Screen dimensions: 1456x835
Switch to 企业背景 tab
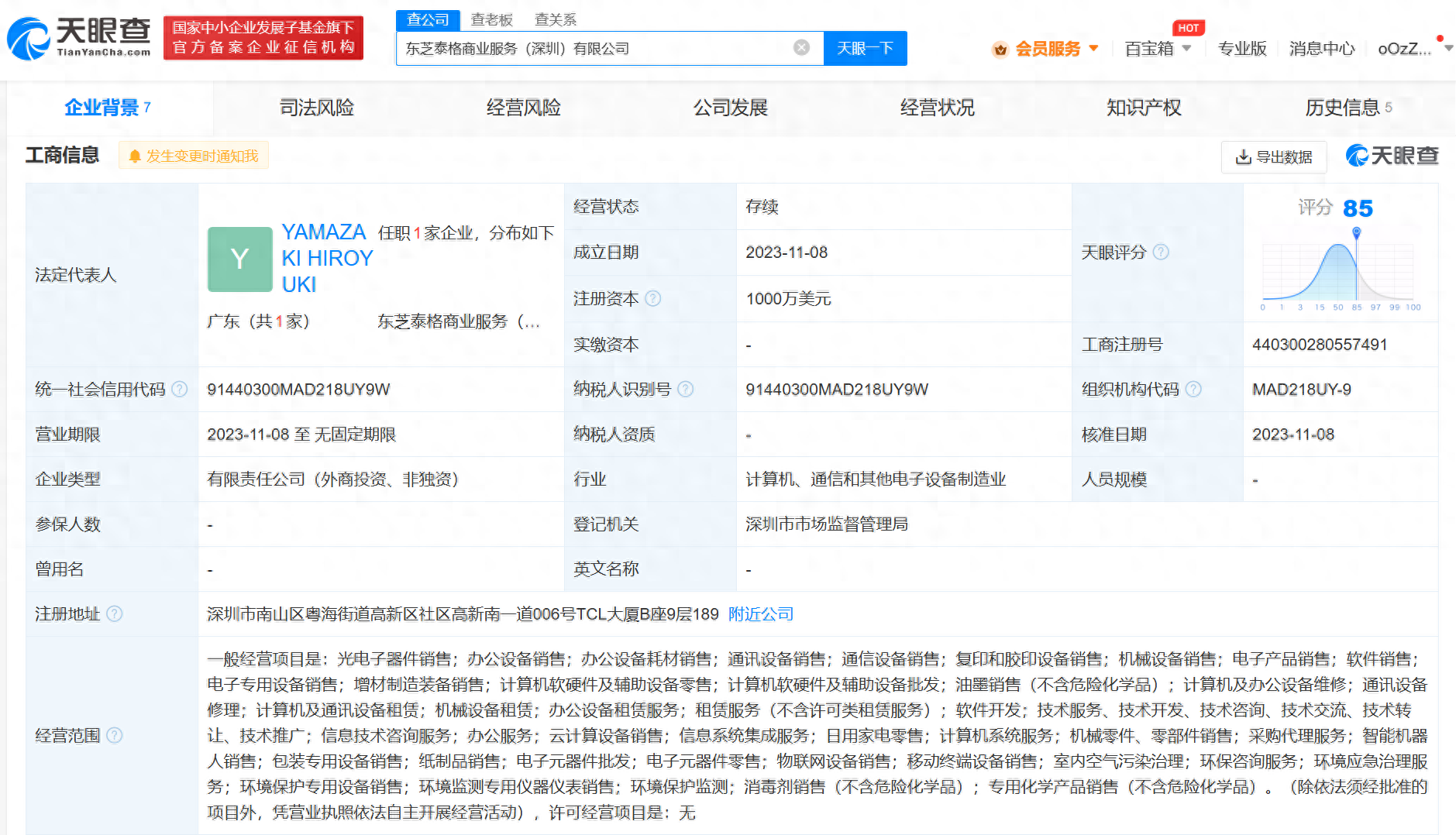tap(107, 108)
